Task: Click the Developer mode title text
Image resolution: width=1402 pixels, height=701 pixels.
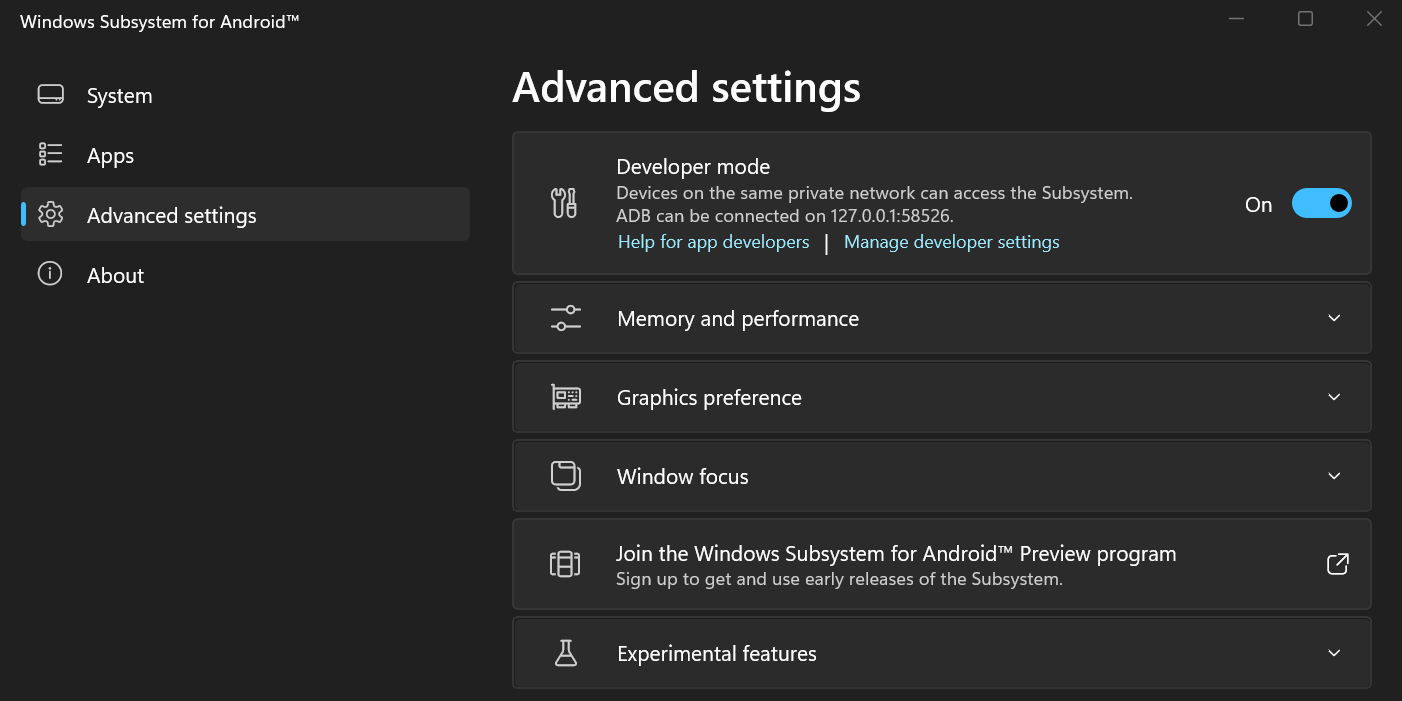Action: (x=693, y=167)
